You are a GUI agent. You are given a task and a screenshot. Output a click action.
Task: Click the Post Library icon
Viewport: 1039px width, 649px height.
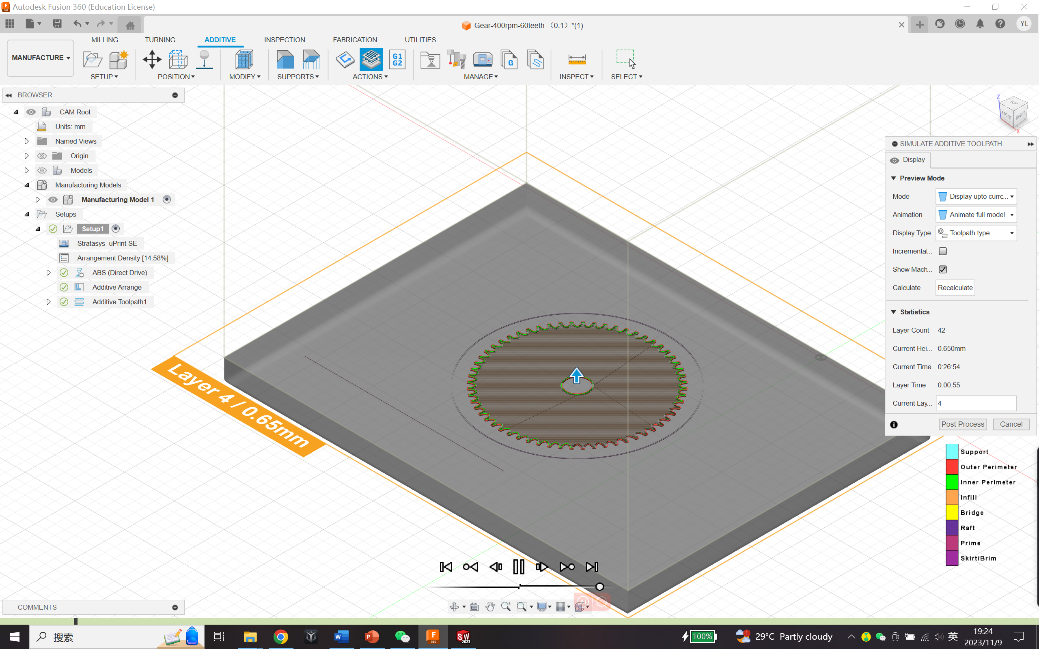[x=509, y=60]
